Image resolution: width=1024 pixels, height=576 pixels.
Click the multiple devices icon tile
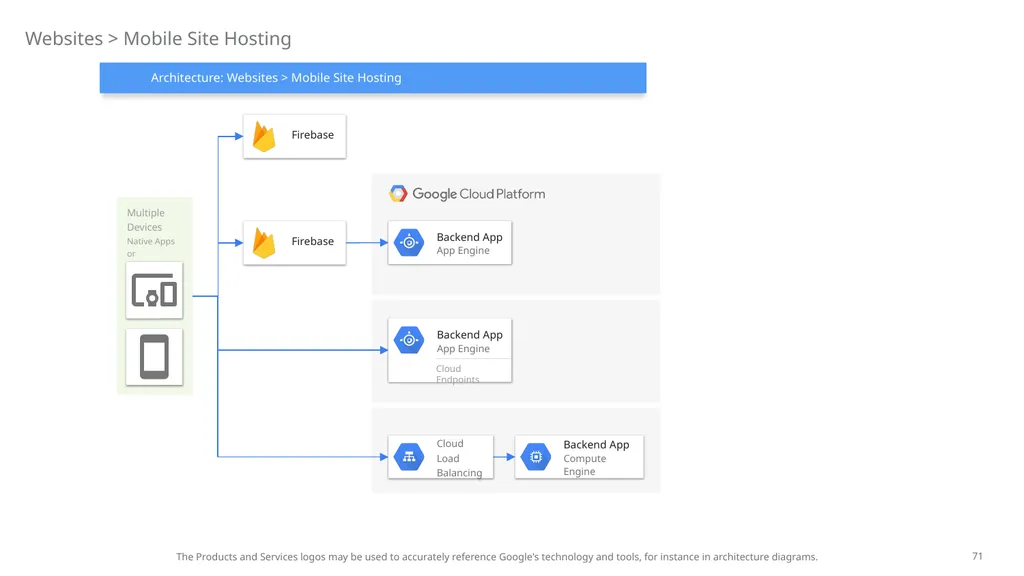click(x=154, y=291)
